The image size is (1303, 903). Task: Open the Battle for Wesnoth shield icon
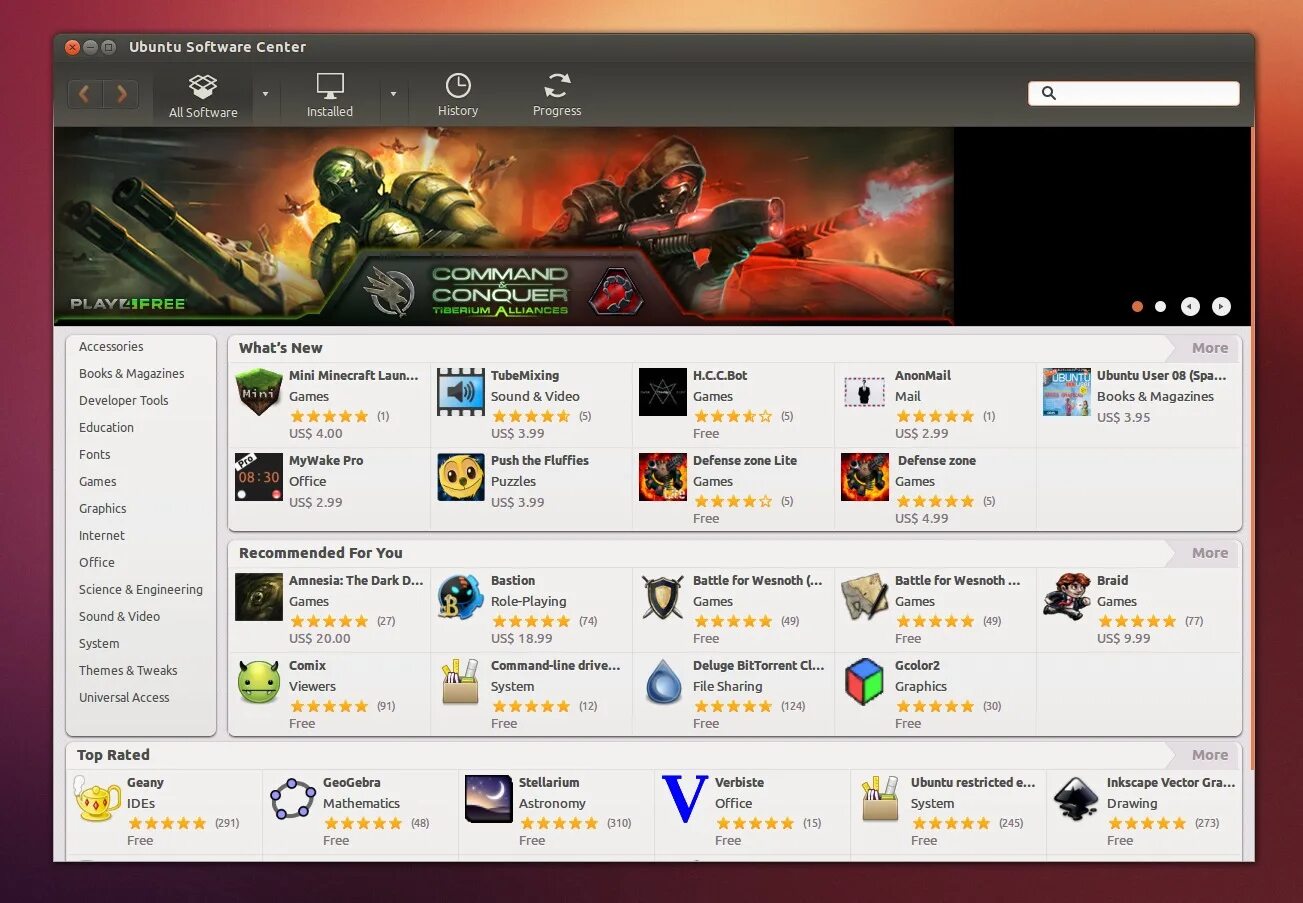663,597
